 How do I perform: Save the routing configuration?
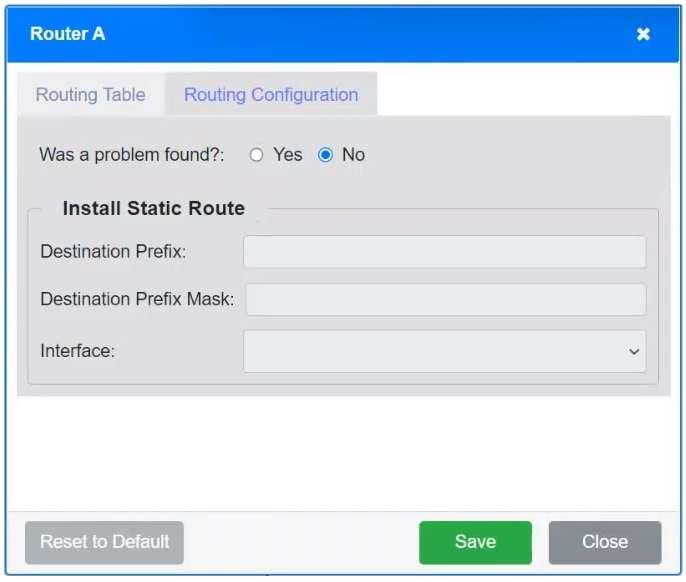point(475,542)
